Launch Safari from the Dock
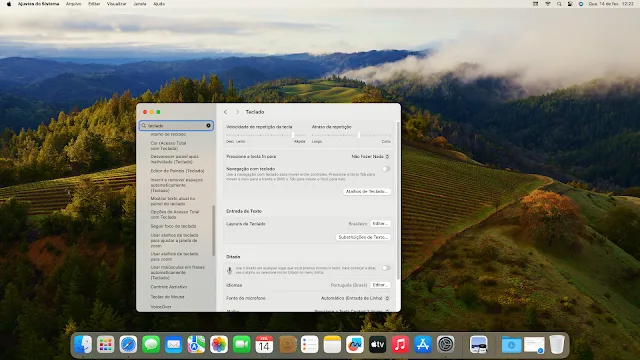 click(128, 344)
